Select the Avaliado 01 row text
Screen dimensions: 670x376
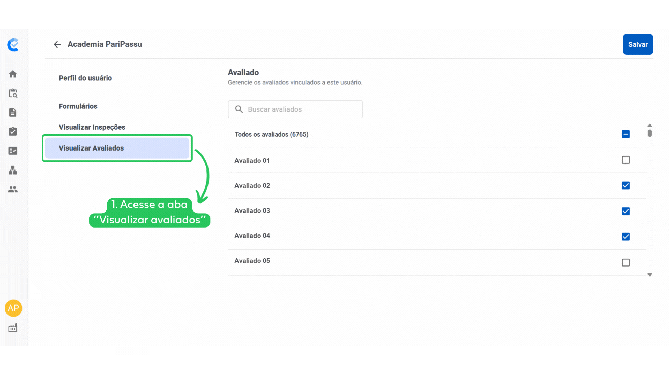[252, 161]
